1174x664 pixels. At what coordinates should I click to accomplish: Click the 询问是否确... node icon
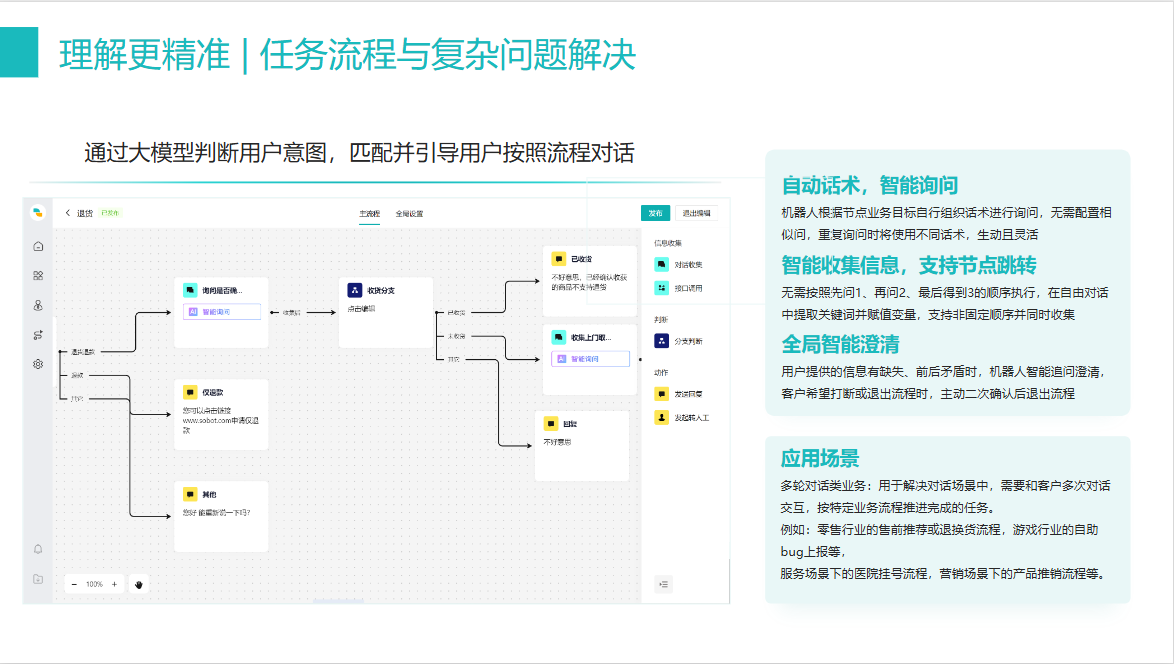190,290
